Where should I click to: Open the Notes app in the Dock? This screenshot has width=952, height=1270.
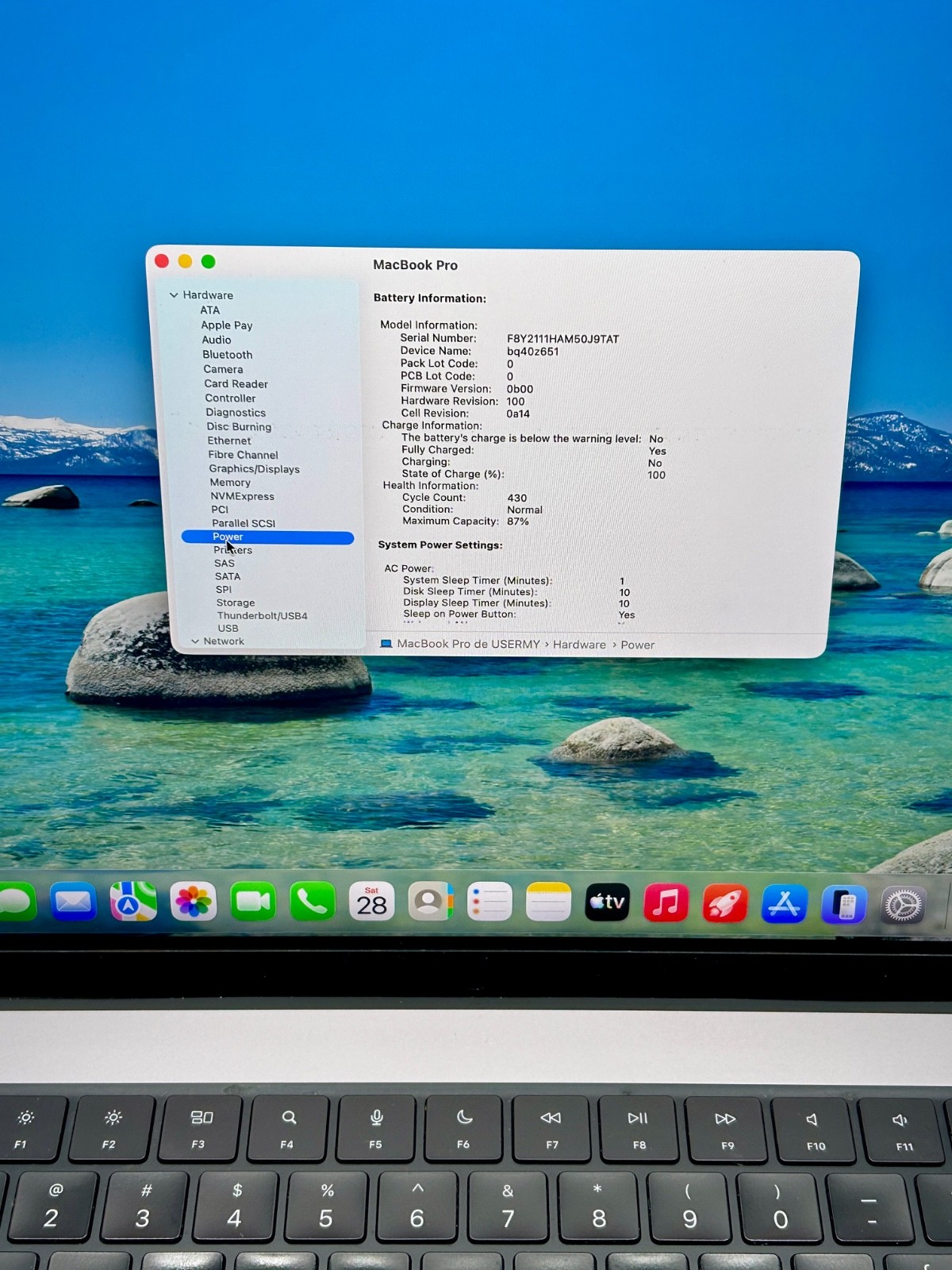coord(548,902)
